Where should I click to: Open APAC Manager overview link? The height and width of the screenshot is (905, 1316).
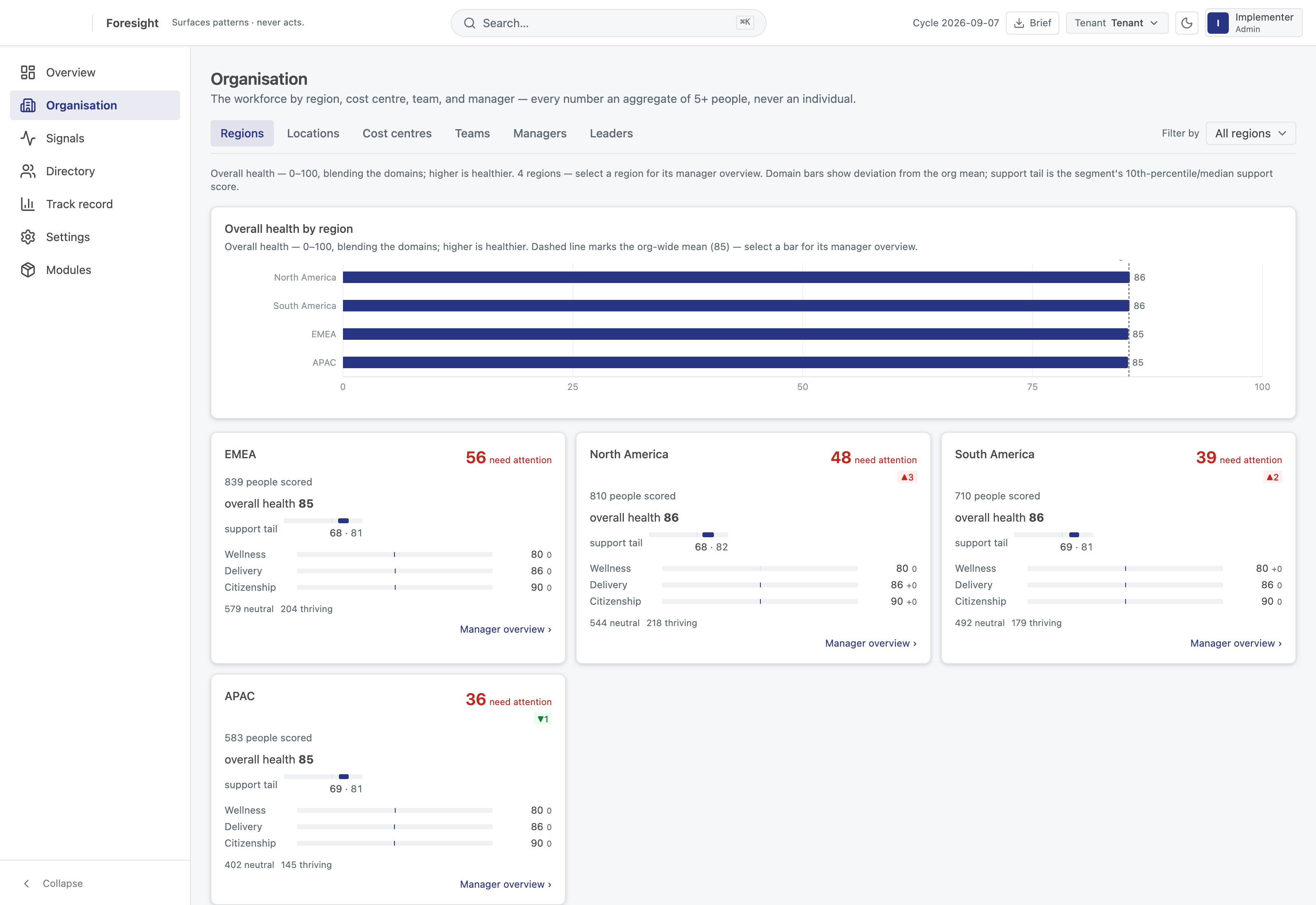click(505, 884)
